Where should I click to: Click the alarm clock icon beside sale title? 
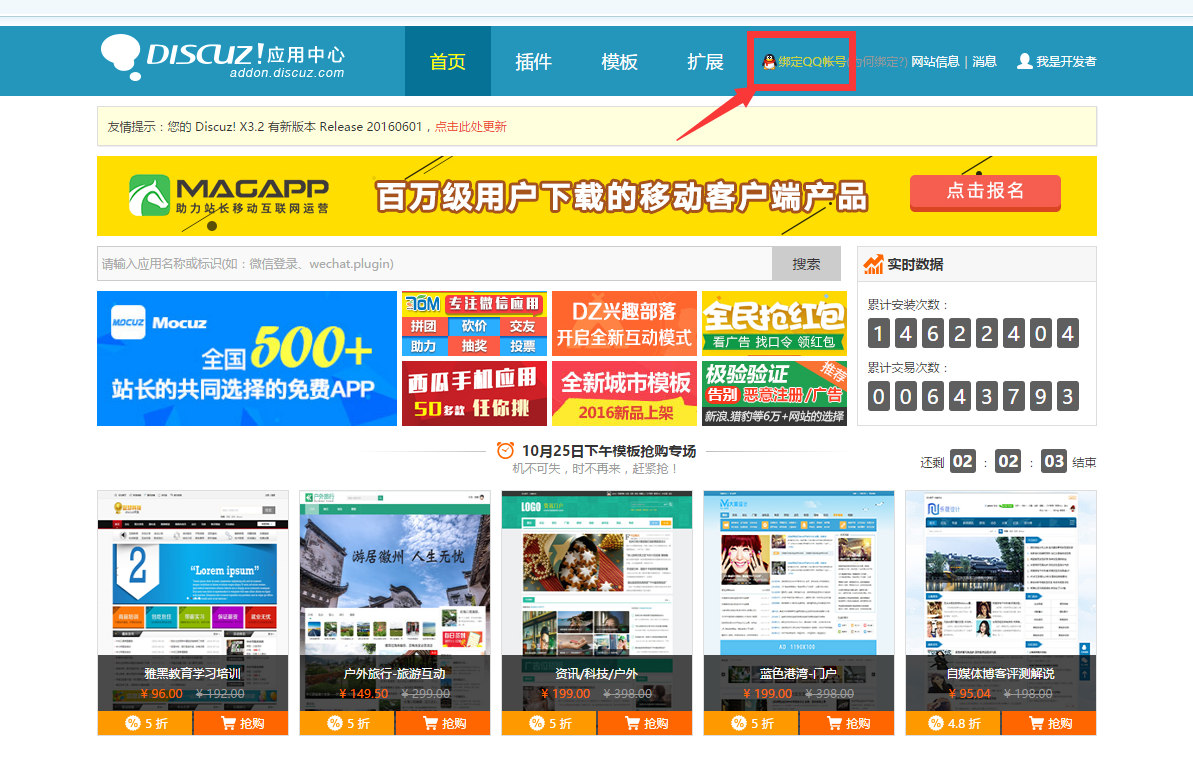click(506, 451)
